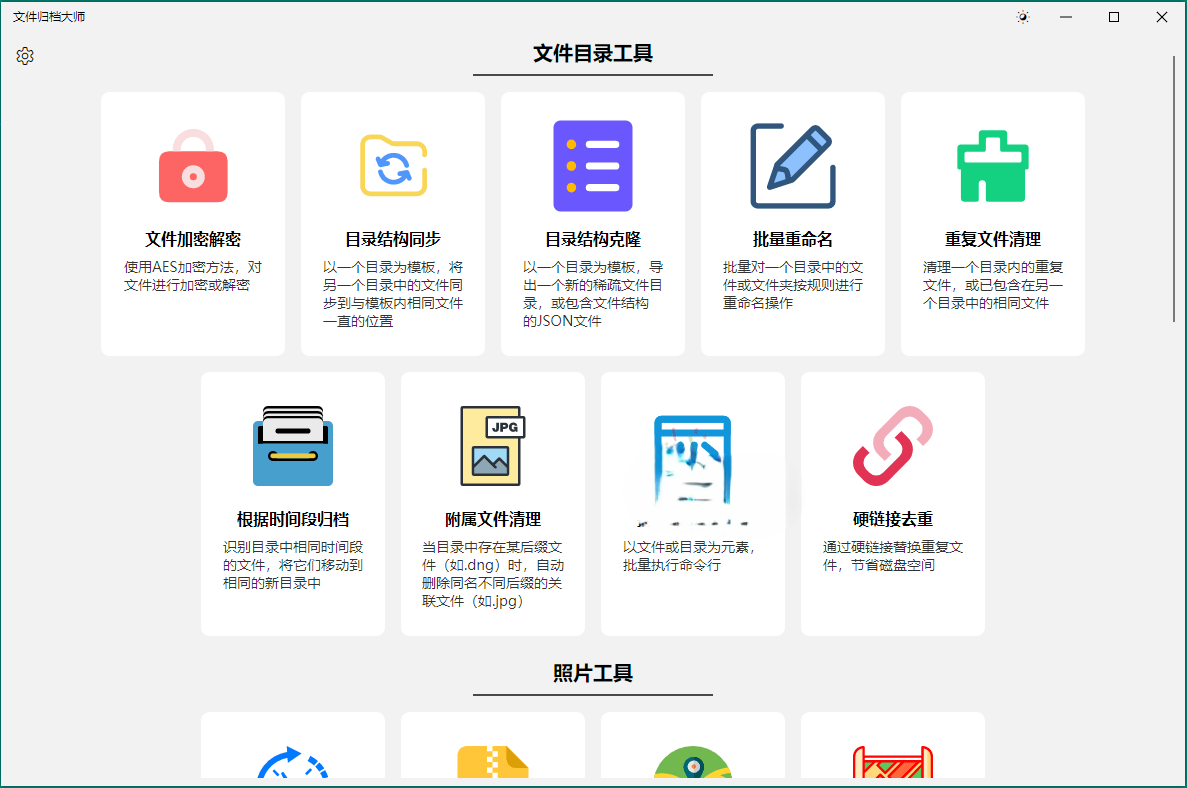The height and width of the screenshot is (788, 1187).
Task: Click the vertical scrollbar thumb
Action: tap(1174, 189)
